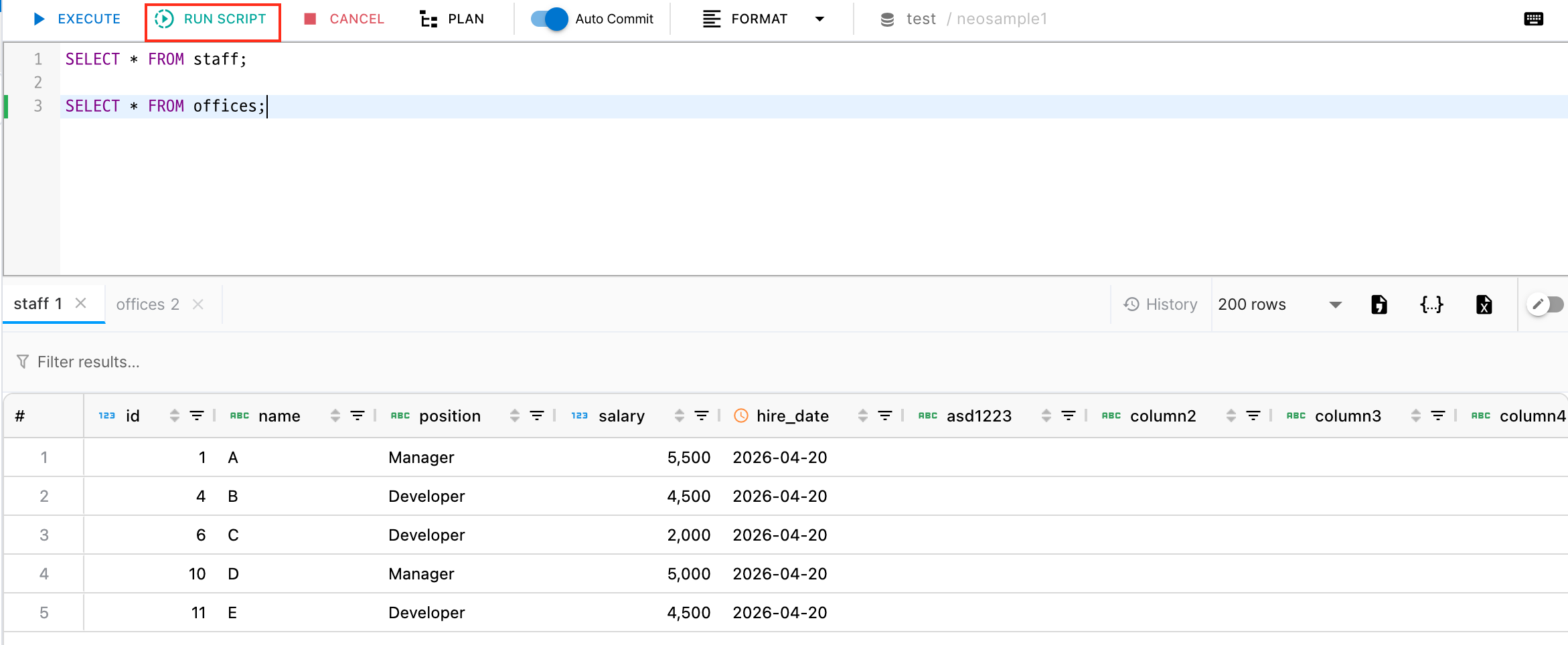Sort by the salary column
The width and height of the screenshot is (1568, 645).
(680, 416)
